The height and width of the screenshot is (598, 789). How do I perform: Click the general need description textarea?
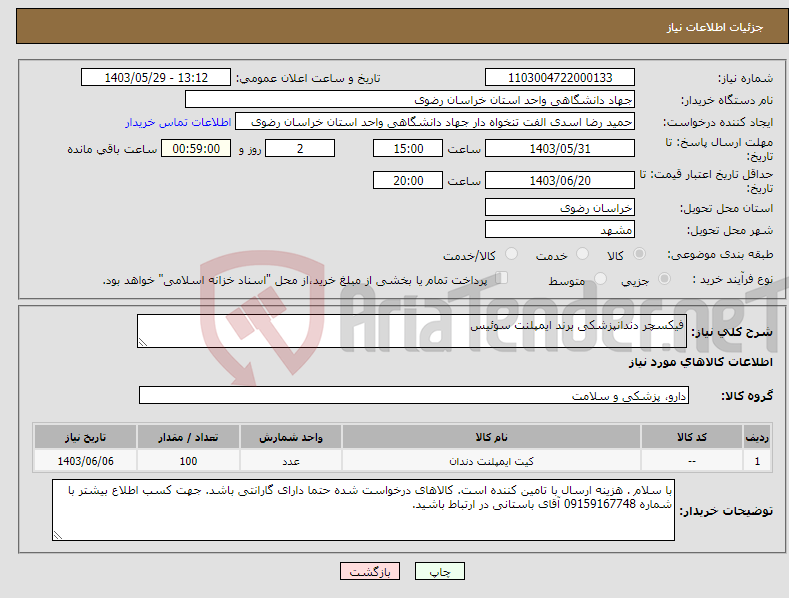click(412, 331)
